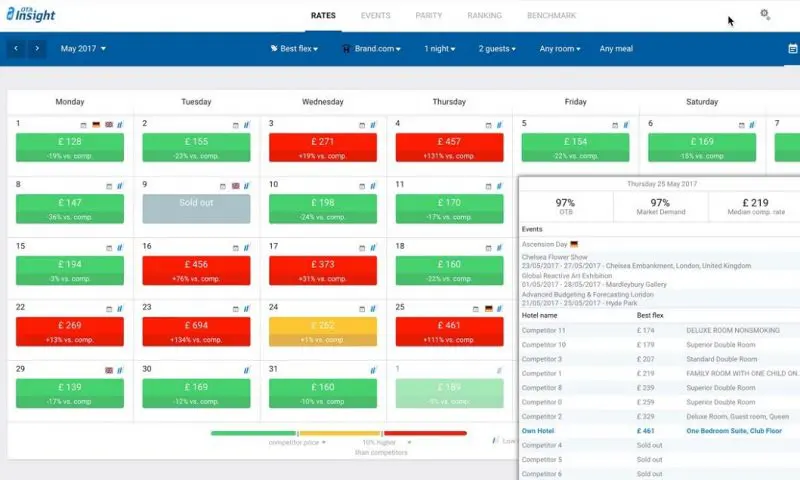This screenshot has width=800, height=480.
Task: Click the red segment of the threshold bar
Action: click(x=426, y=433)
